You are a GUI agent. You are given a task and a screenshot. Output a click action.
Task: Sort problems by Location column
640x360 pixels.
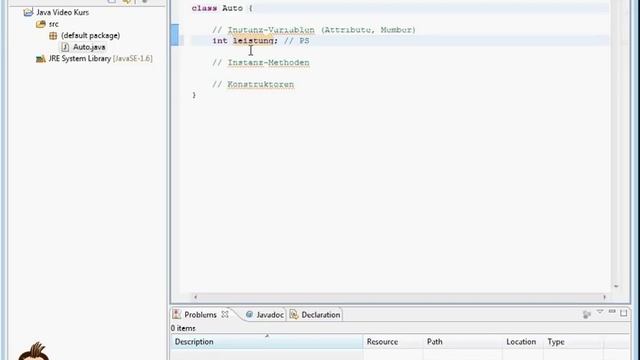(x=523, y=342)
